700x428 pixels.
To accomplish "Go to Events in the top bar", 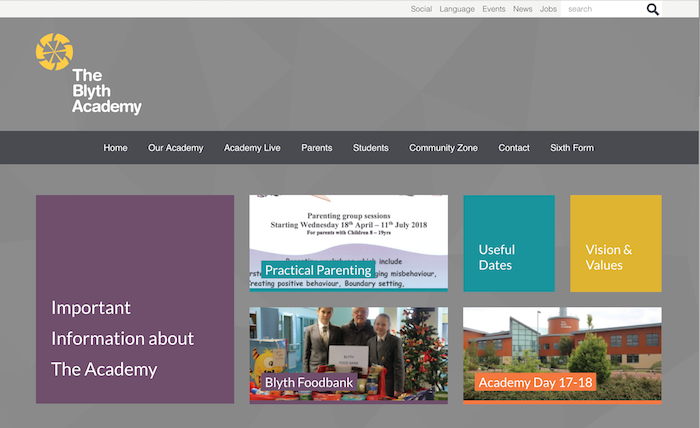I will point(494,9).
